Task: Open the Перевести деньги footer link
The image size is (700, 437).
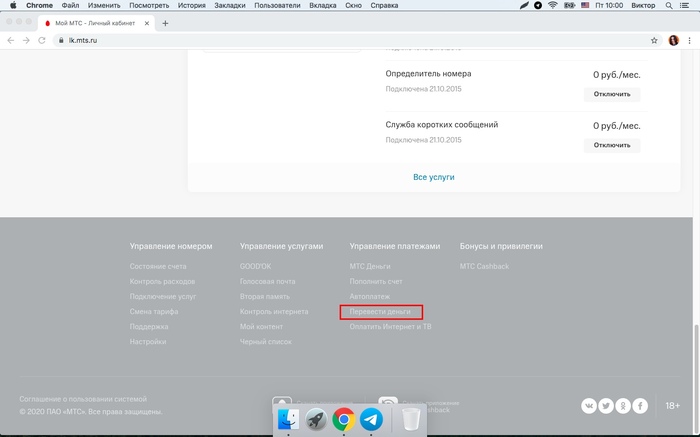Action: click(x=380, y=312)
